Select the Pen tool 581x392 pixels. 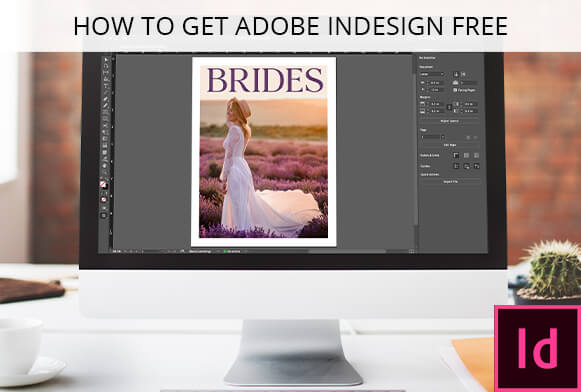point(105,99)
